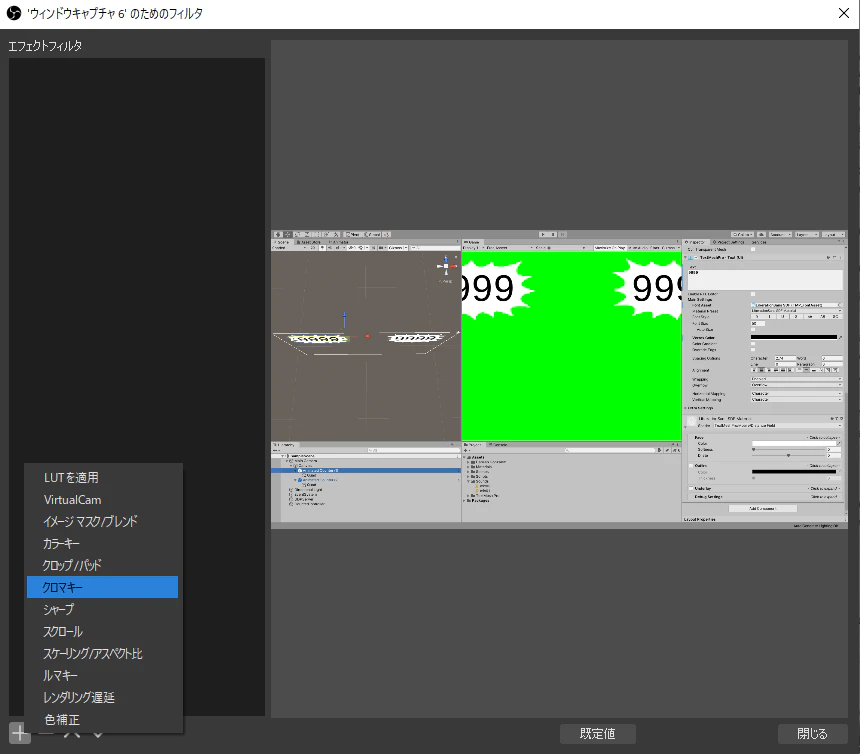Add the 'シャープ' filter
Screen dimensions: 860x754
point(103,609)
